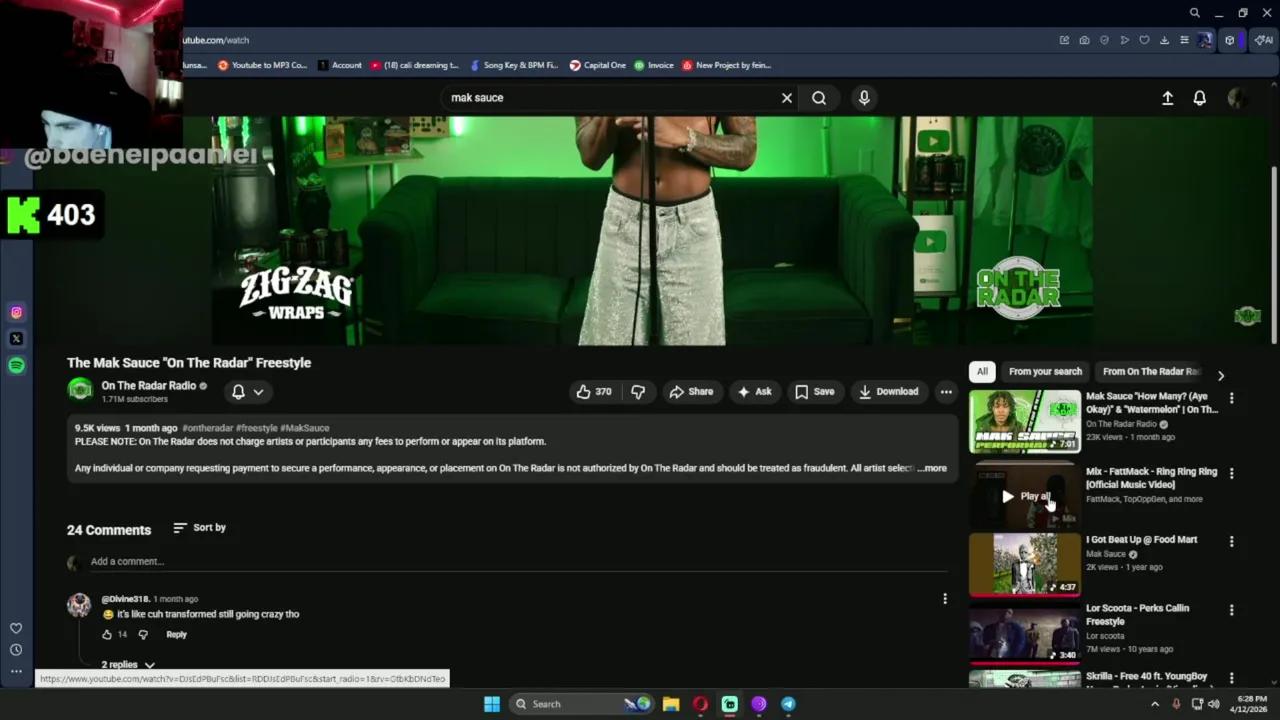Screen dimensions: 1280x720
Task: Open the Sort by comments dropdown
Action: [x=199, y=527]
